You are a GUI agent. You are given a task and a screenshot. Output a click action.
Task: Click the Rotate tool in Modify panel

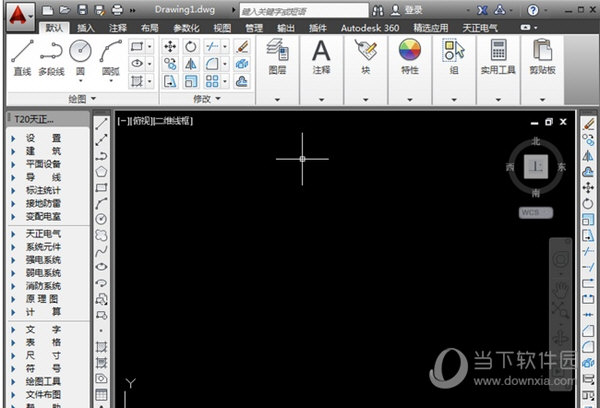pyautogui.click(x=191, y=47)
